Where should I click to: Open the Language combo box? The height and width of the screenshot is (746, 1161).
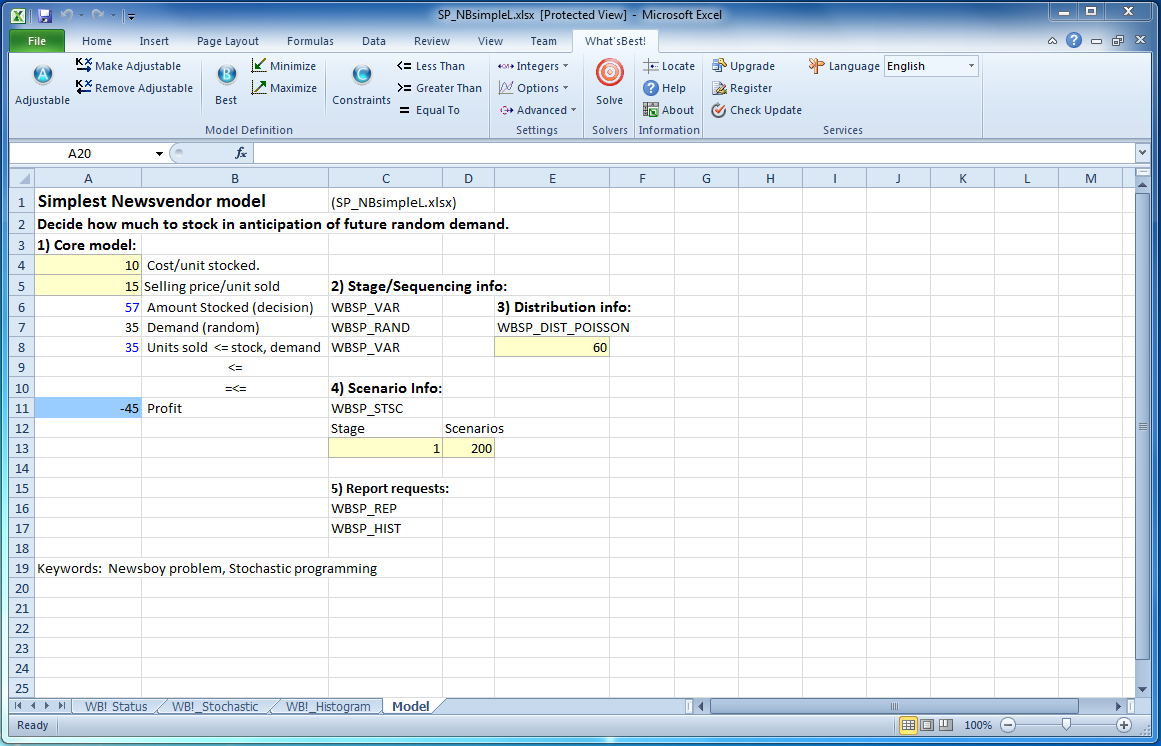tap(931, 66)
